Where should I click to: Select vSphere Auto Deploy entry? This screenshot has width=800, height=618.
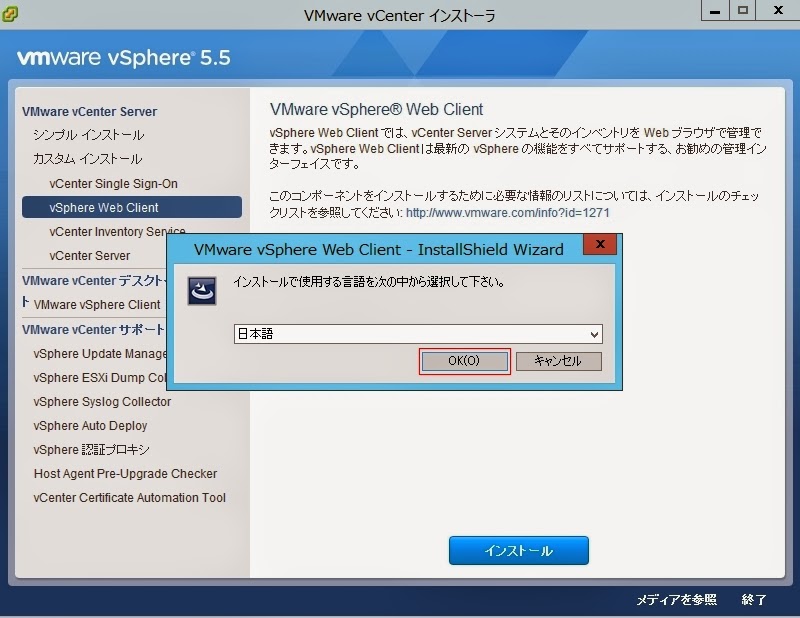pos(90,426)
